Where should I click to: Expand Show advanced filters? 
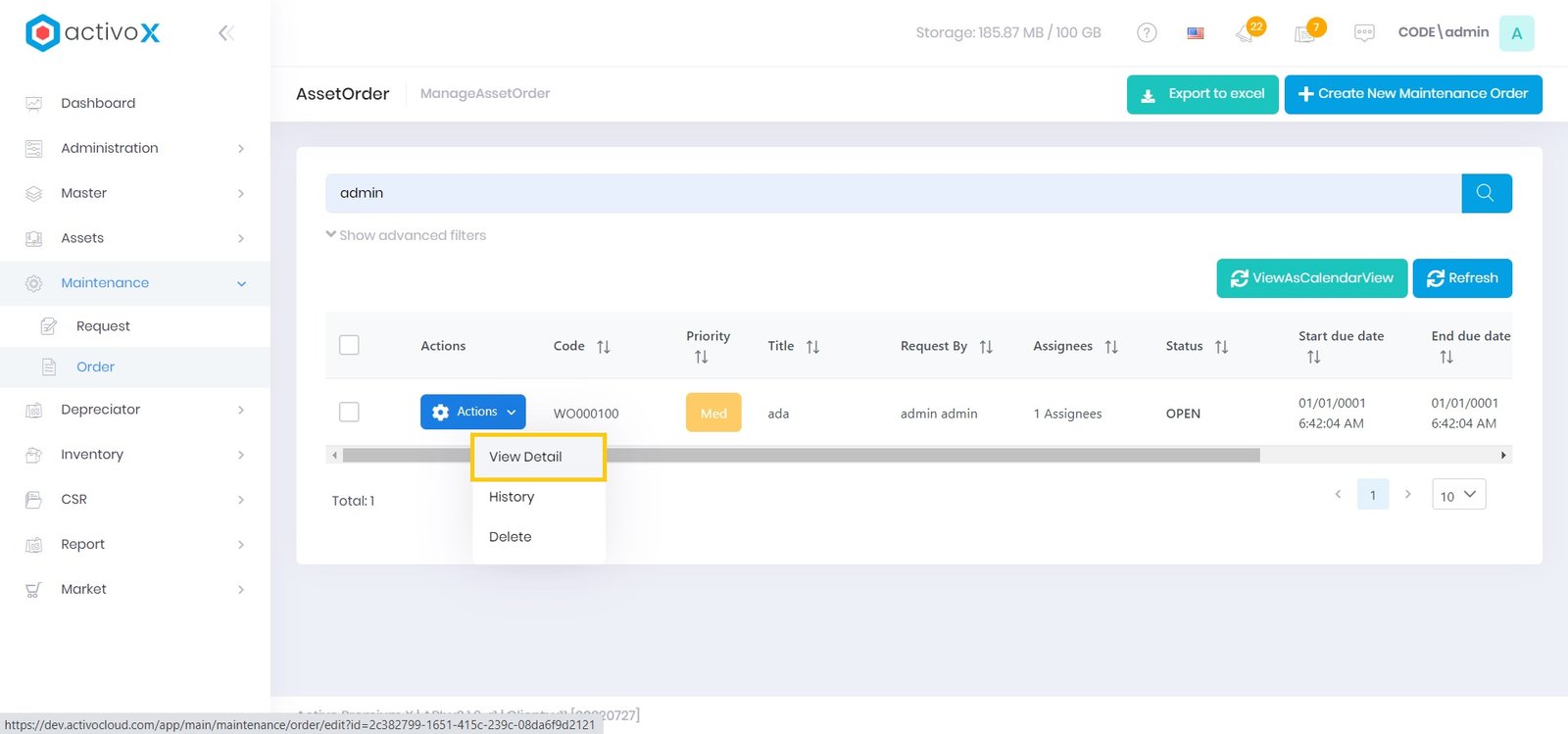(x=406, y=235)
